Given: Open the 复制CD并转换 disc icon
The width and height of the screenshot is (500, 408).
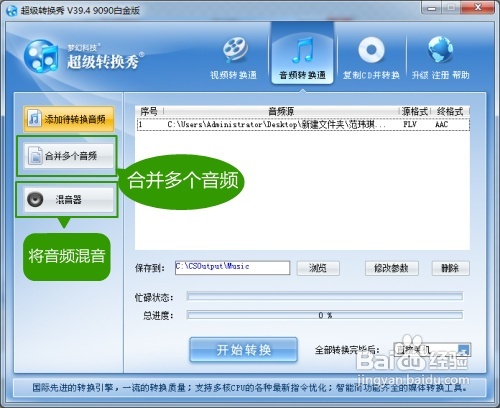Looking at the screenshot, I should (x=371, y=50).
